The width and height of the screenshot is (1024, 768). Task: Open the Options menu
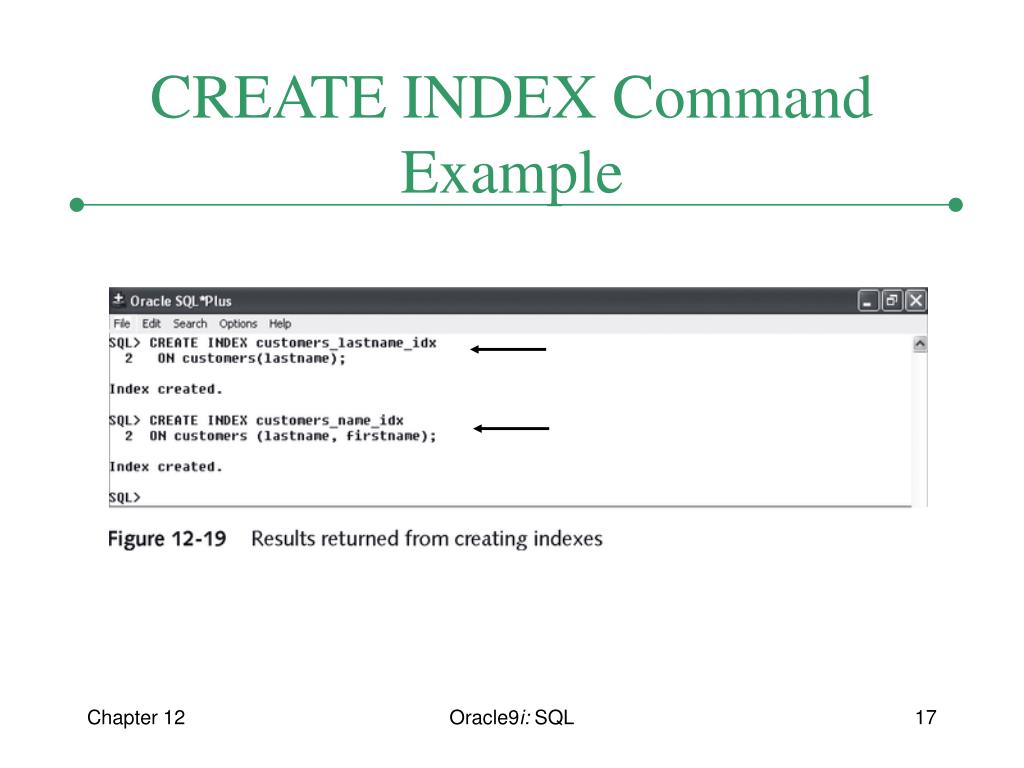point(238,324)
